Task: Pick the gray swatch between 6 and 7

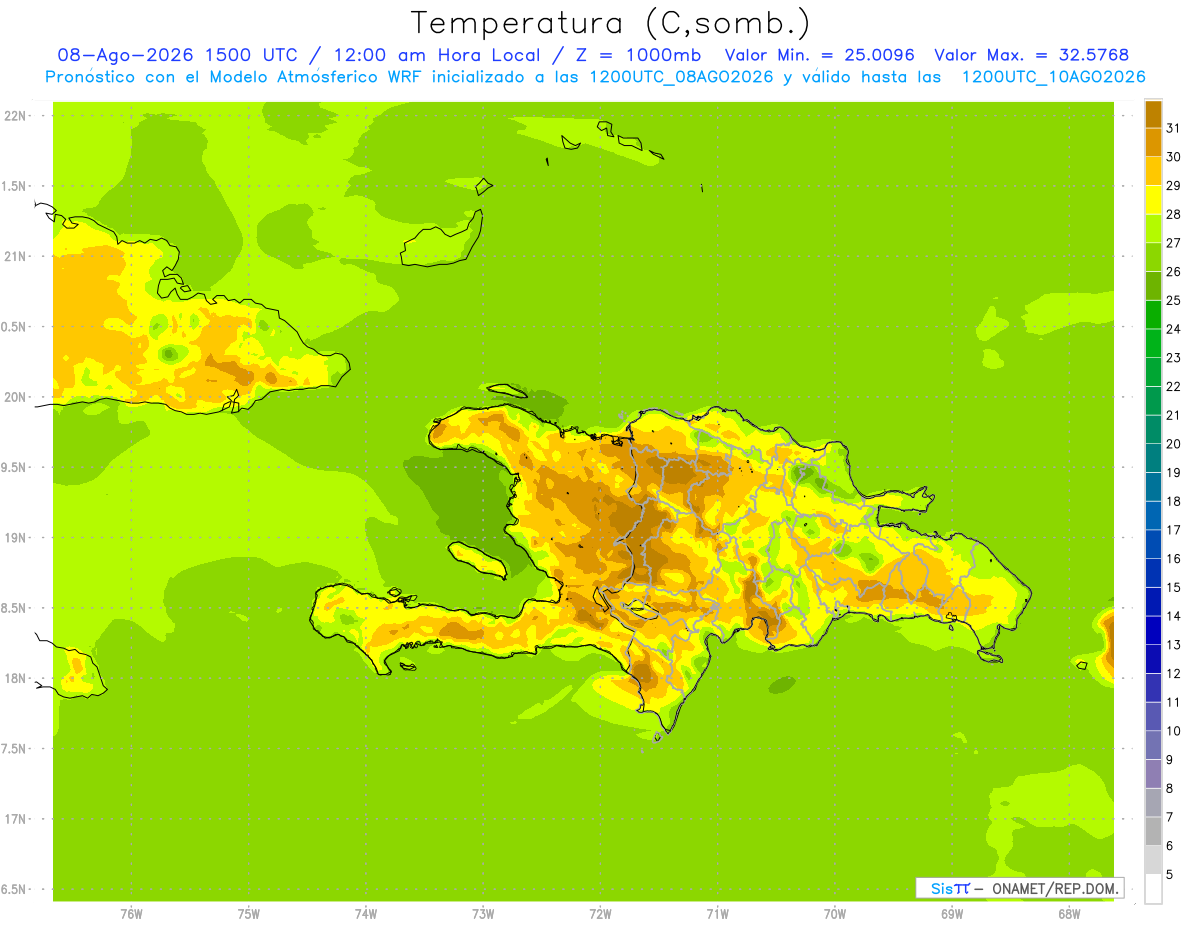Action: (x=1153, y=831)
